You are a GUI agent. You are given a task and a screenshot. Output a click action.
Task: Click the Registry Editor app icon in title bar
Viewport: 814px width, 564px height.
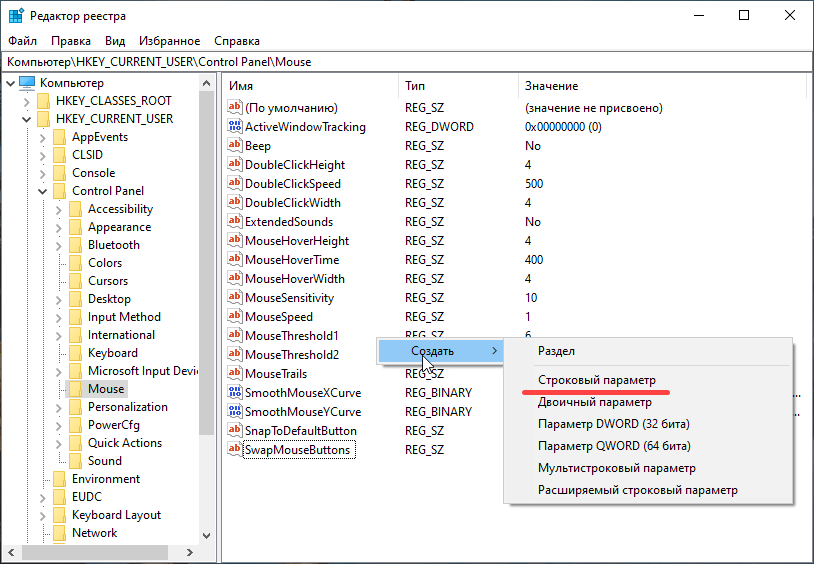click(x=16, y=15)
